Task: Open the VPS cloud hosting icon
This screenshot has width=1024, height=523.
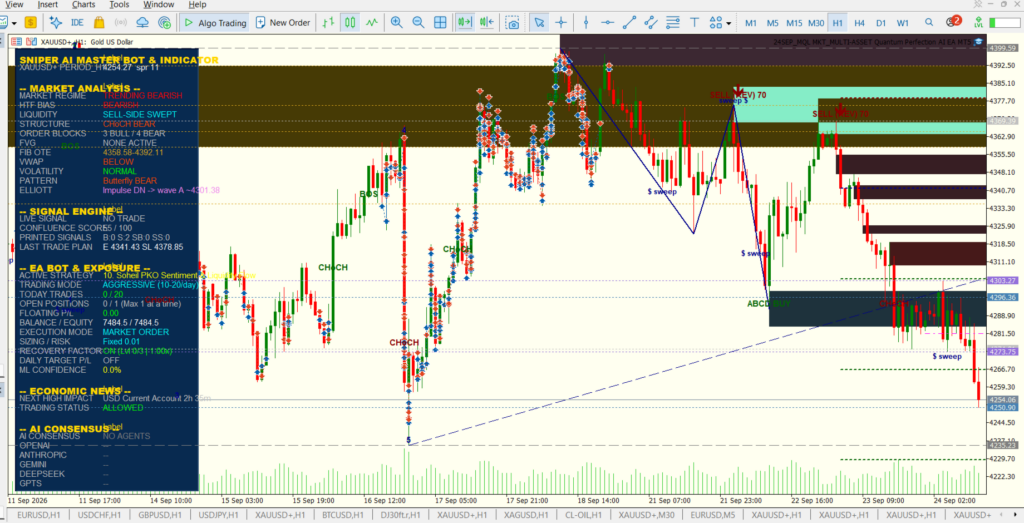Action: (x=142, y=23)
